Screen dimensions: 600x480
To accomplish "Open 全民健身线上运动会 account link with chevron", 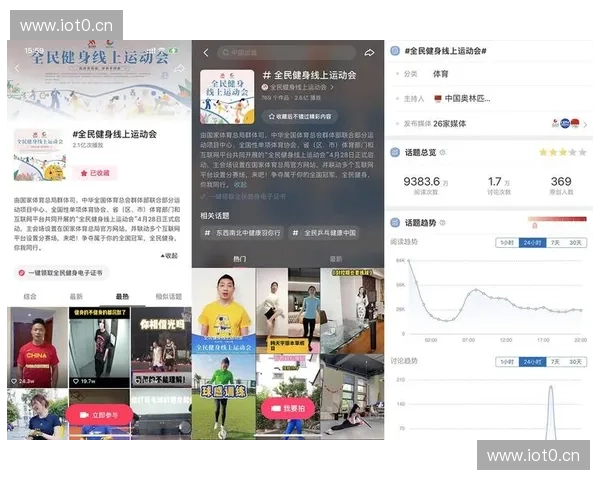I will click(298, 87).
